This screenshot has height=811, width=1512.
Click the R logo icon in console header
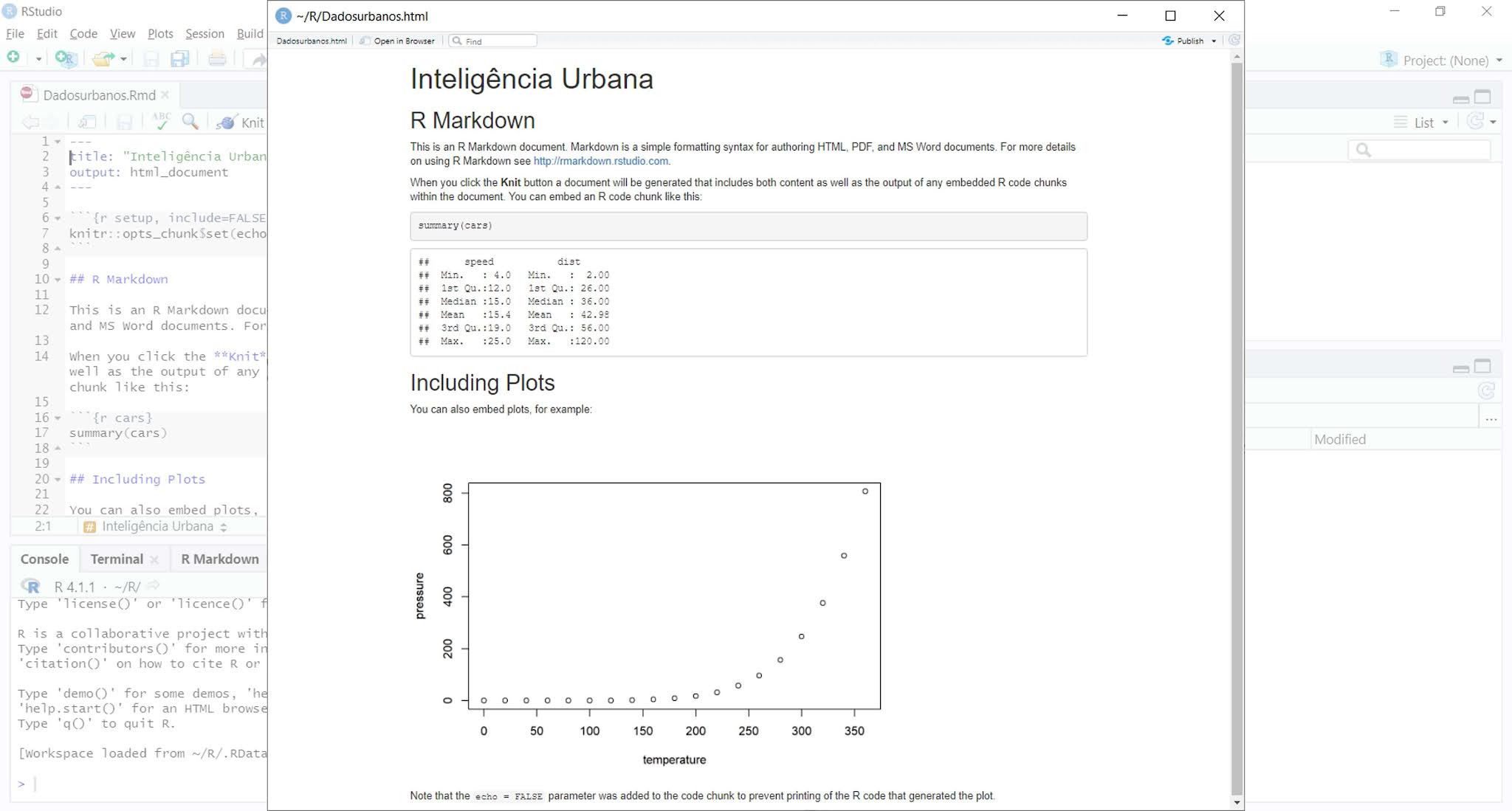(31, 586)
